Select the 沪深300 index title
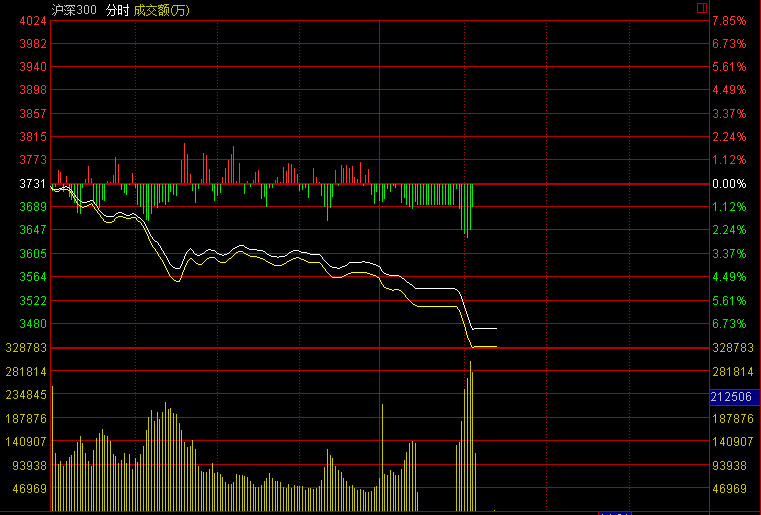 point(74,10)
